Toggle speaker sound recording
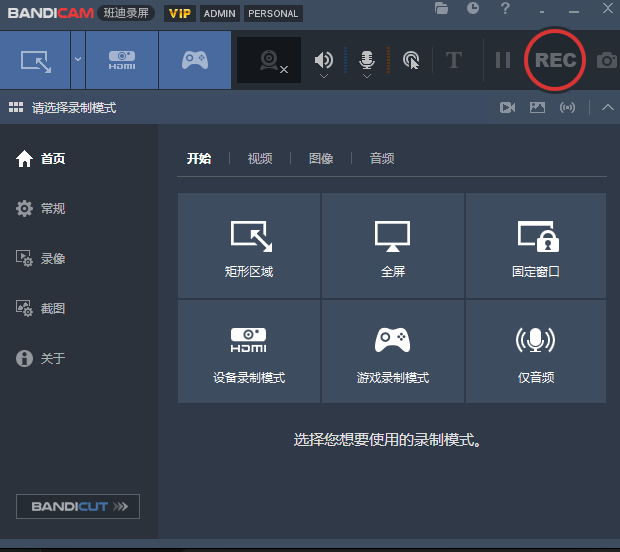The height and width of the screenshot is (552, 620). [x=323, y=60]
